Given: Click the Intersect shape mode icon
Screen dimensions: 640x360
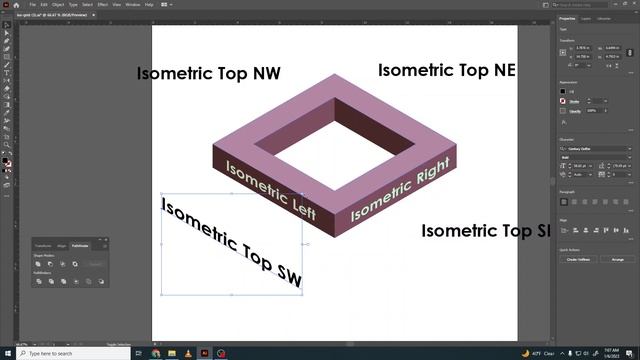Looking at the screenshot, I should click(62, 264).
